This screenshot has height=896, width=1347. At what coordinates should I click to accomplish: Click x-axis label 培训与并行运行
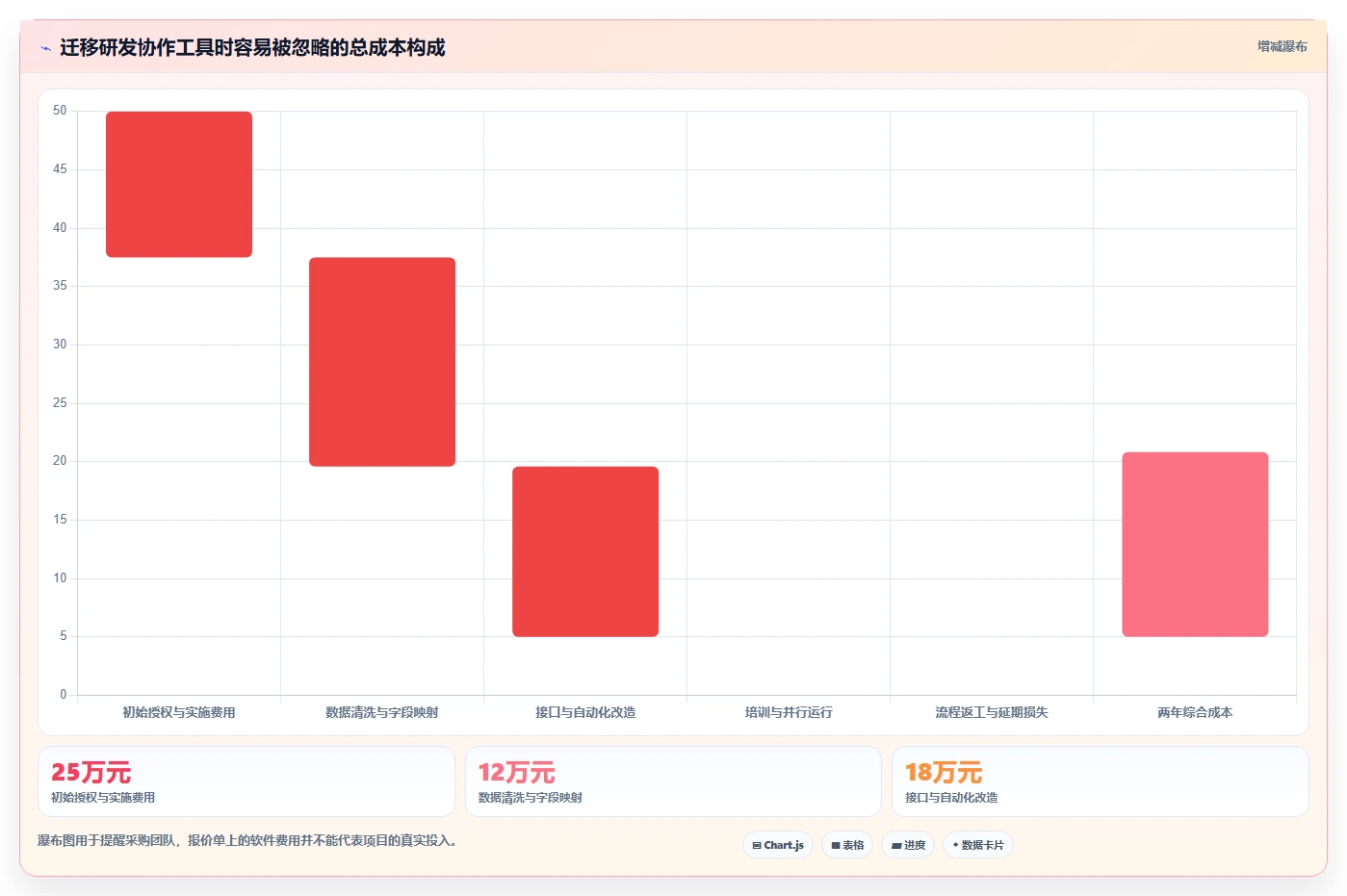point(789,712)
